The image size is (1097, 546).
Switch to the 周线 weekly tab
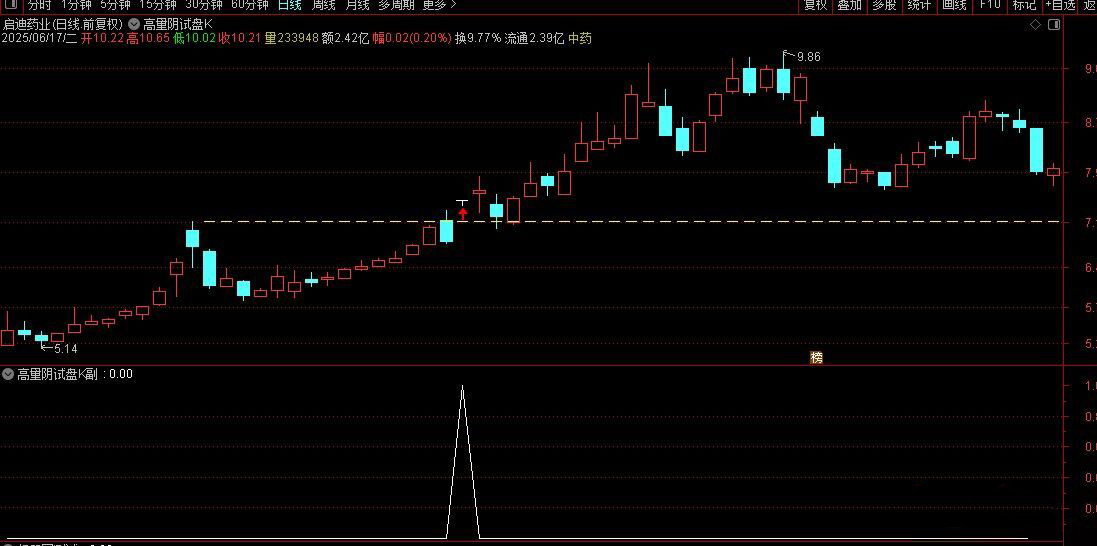323,5
